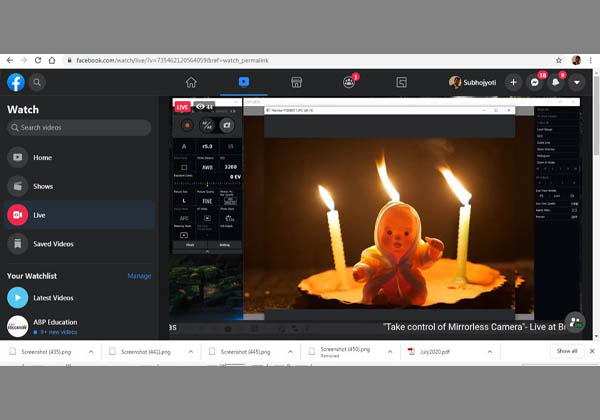Click the red record button in camera panel
This screenshot has height=420, width=600.
pyautogui.click(x=187, y=125)
